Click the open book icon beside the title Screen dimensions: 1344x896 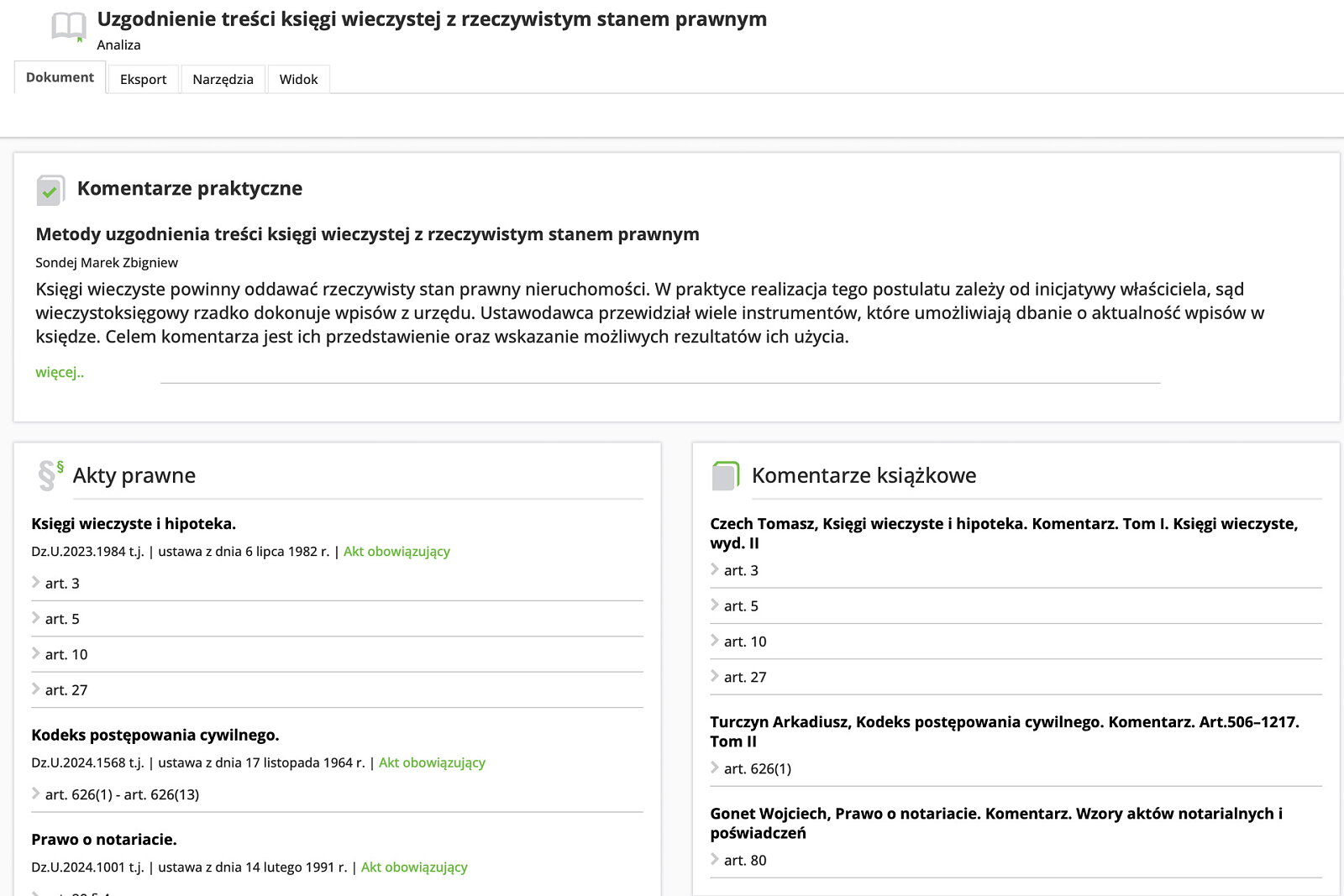[x=68, y=27]
